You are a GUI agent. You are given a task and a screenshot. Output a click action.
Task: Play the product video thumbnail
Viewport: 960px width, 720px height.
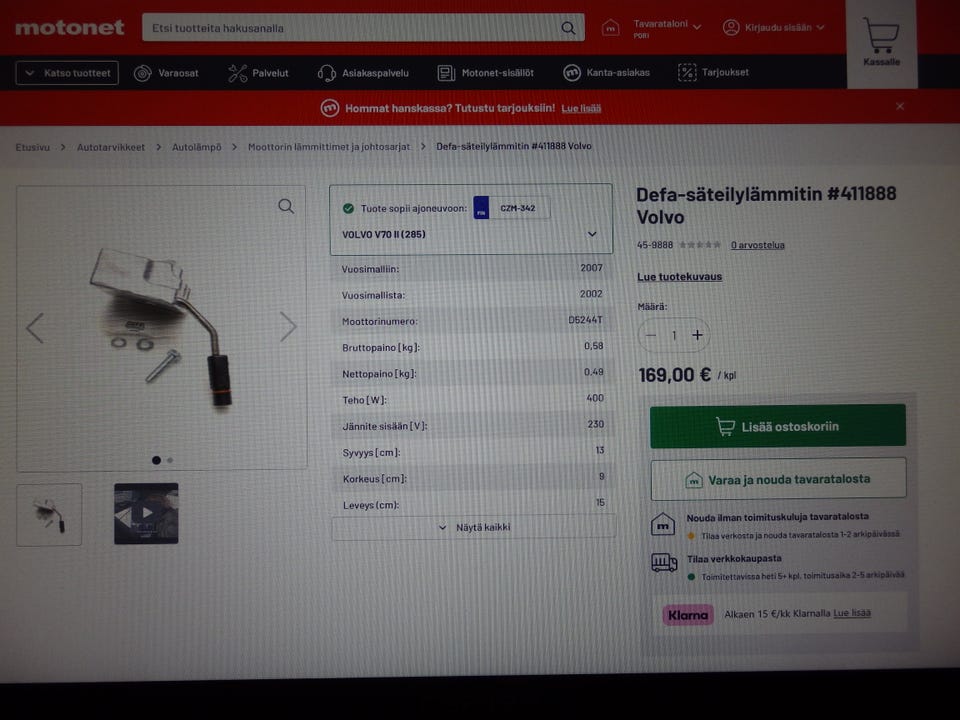(x=146, y=513)
